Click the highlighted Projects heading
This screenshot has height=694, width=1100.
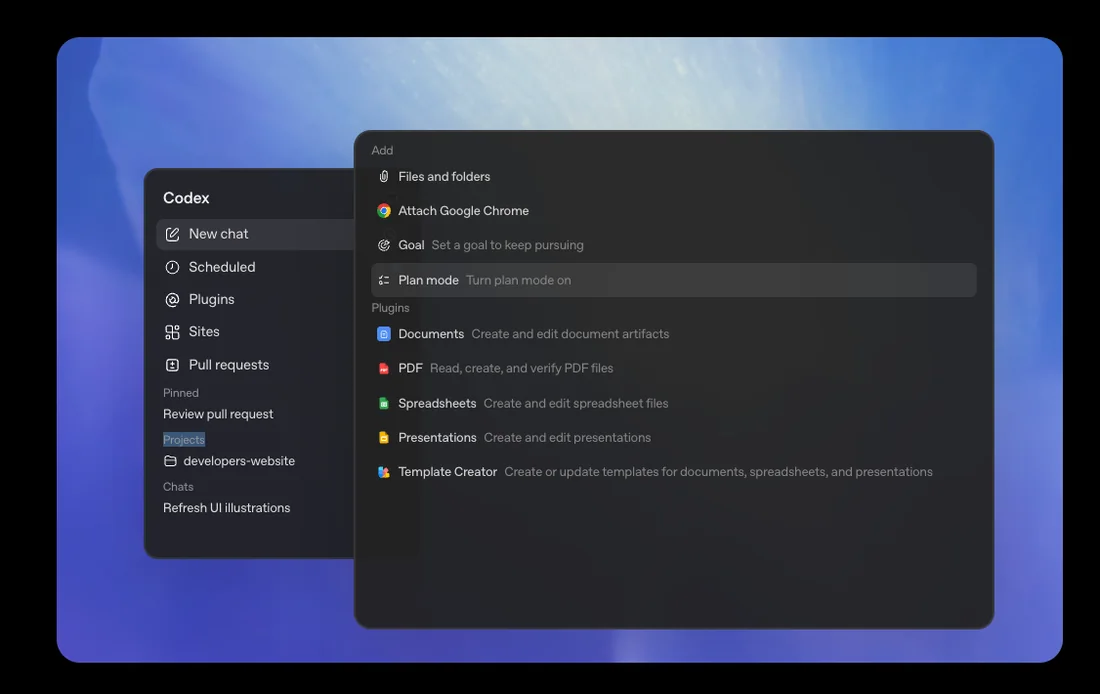pos(184,439)
